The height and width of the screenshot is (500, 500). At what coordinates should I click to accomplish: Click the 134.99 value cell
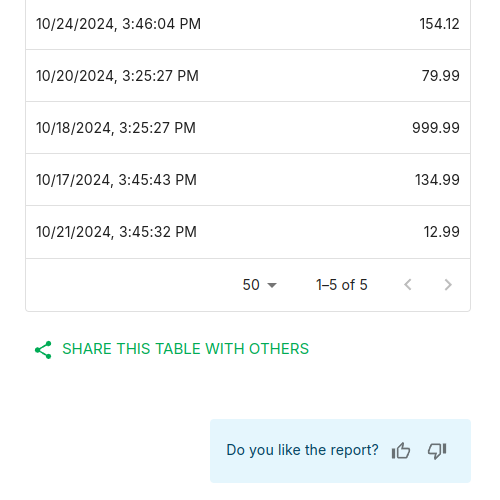437,180
